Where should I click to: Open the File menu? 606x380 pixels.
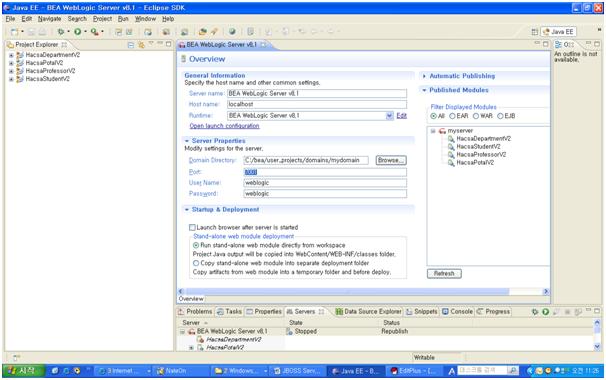coord(10,19)
